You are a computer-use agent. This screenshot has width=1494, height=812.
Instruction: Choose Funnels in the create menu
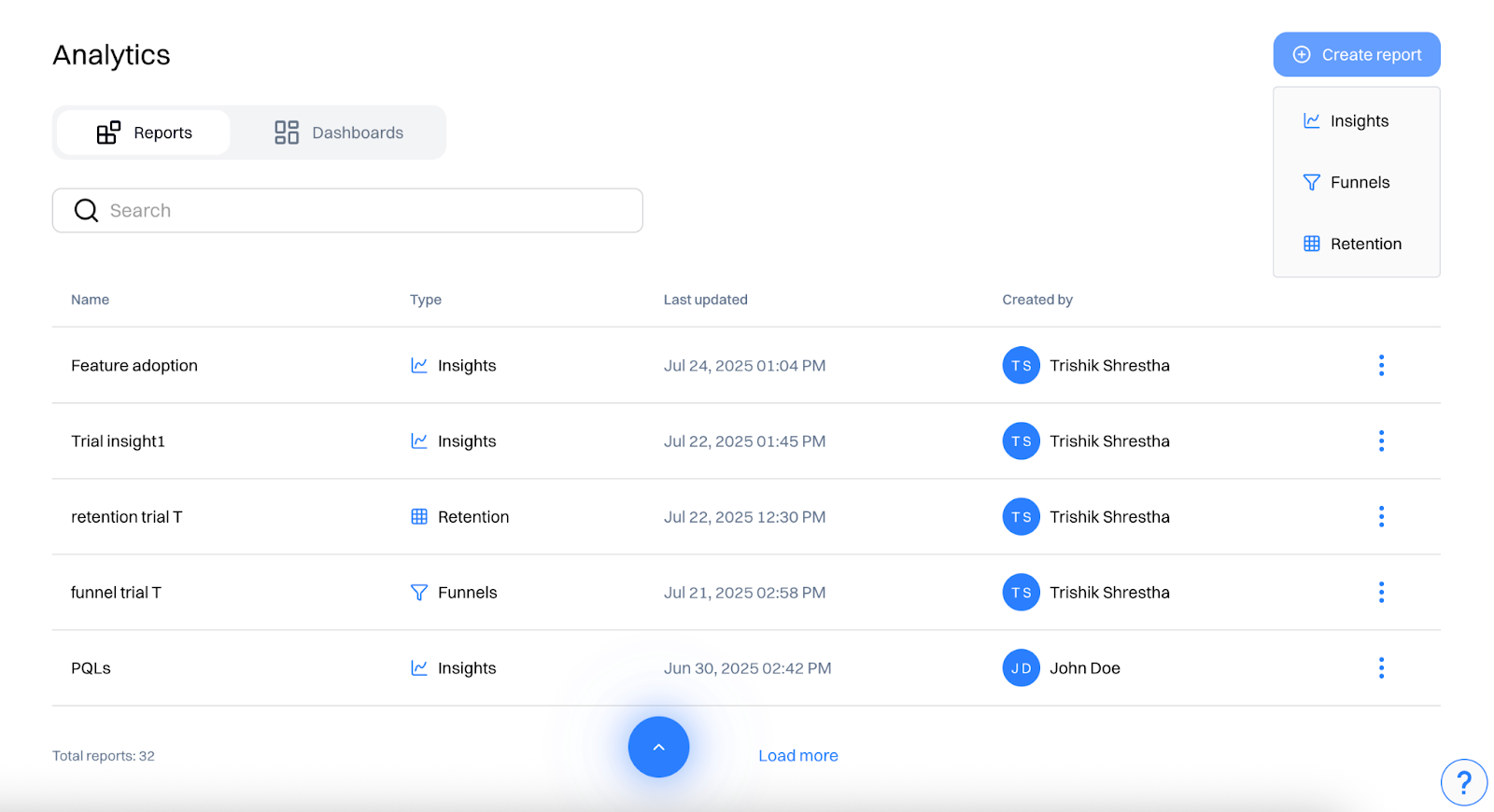(1356, 182)
